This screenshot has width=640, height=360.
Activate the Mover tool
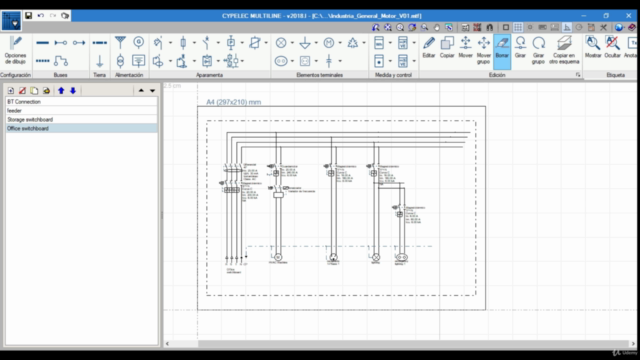coord(465,47)
